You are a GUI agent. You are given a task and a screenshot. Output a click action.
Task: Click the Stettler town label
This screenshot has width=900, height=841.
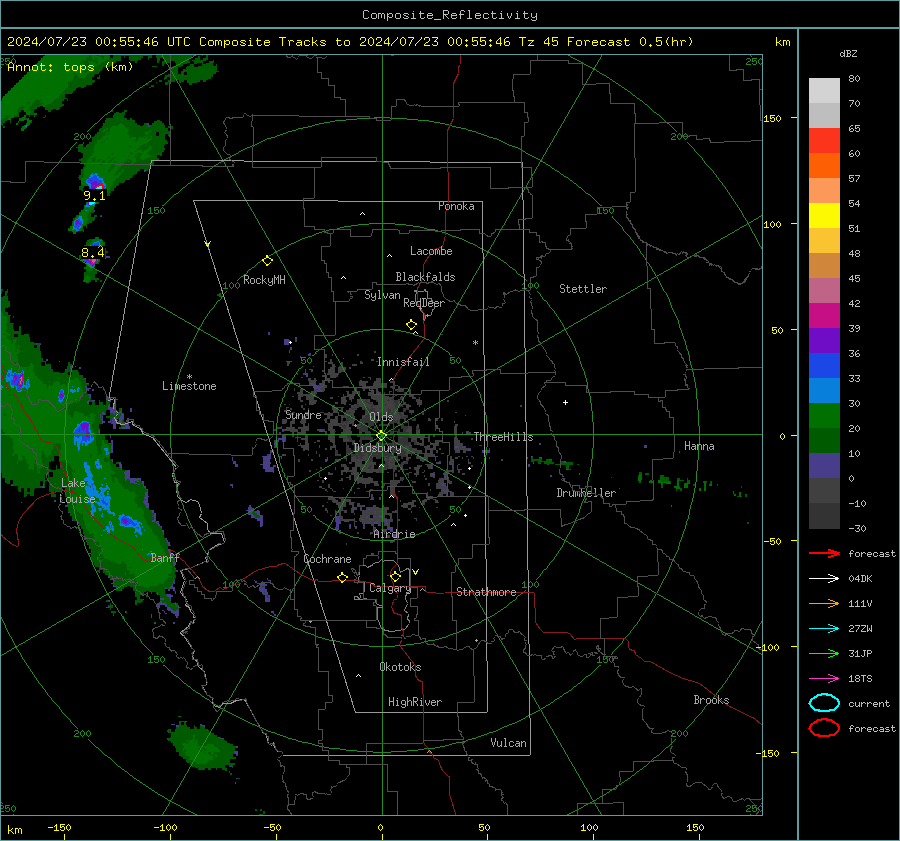point(583,289)
